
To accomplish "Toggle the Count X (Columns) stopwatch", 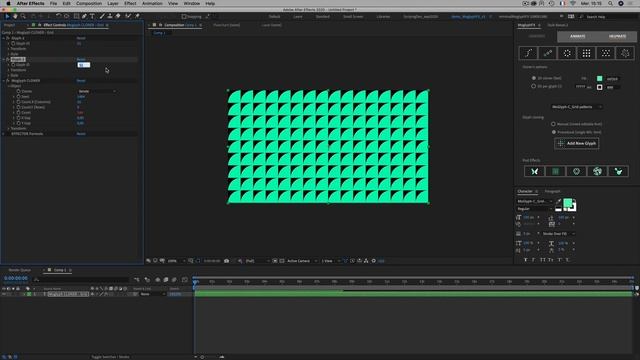I will [x=18, y=102].
